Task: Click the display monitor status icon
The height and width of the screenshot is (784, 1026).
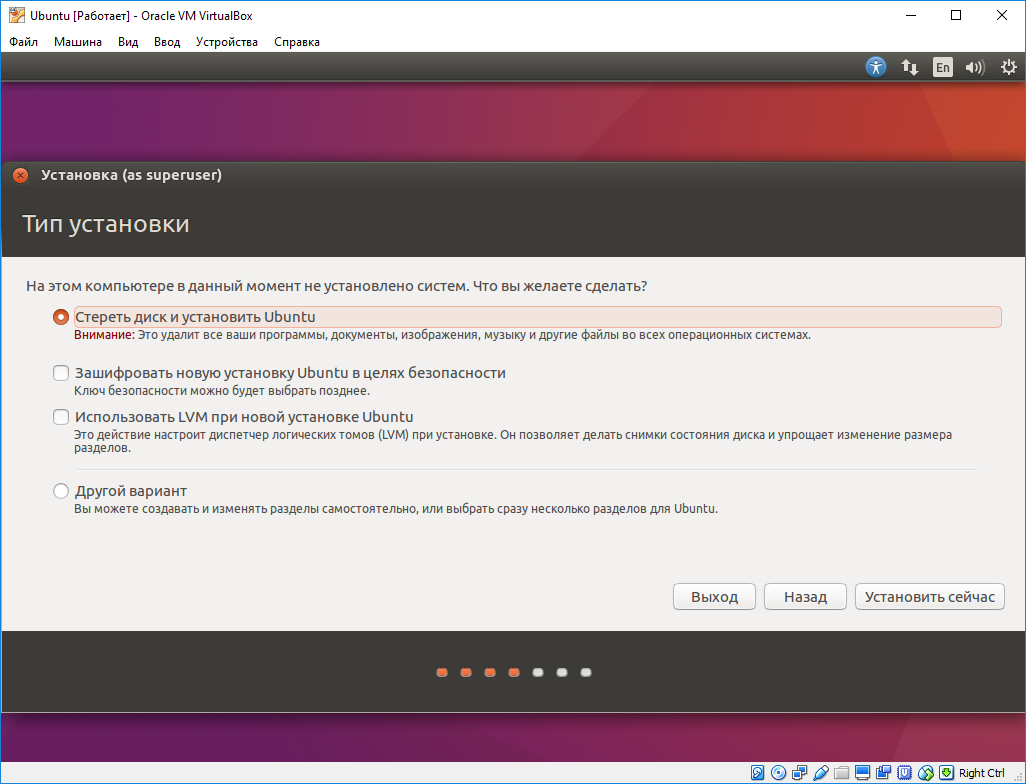Action: point(862,773)
